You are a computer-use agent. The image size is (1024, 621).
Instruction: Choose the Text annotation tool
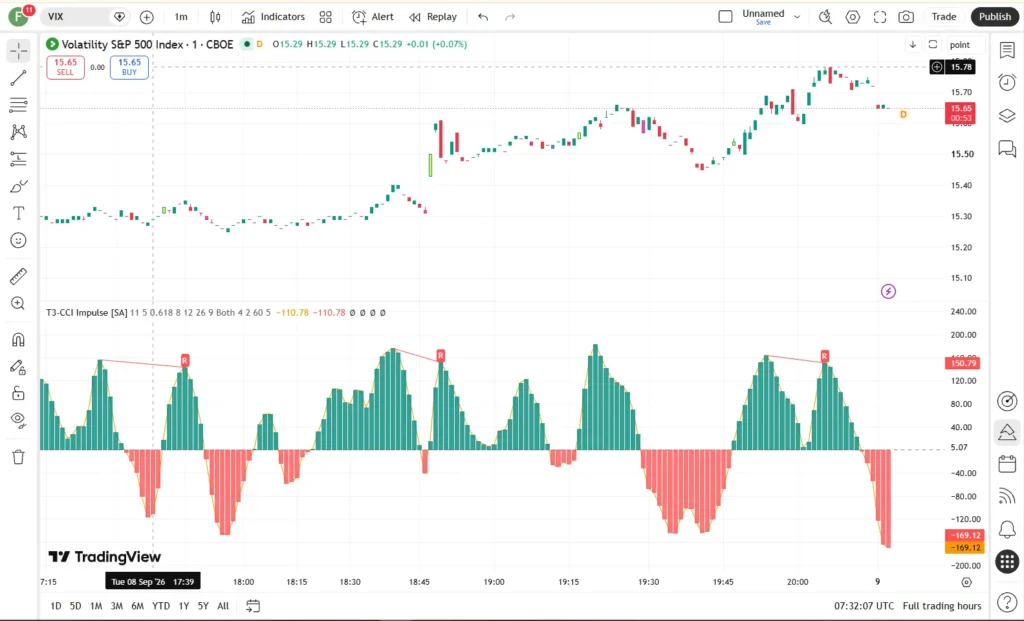[18, 213]
